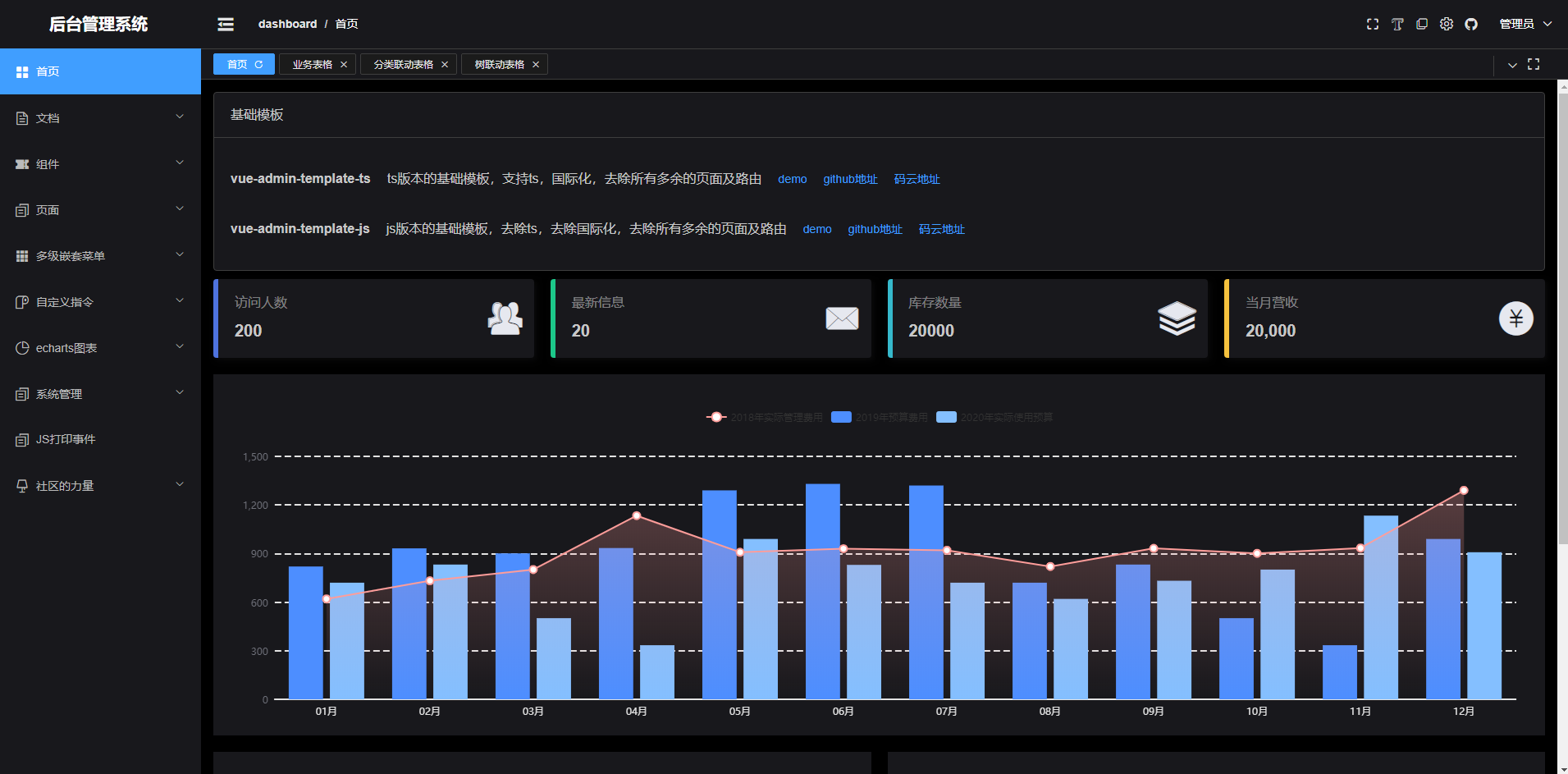Open GitHub via the GitHub icon
The image size is (1568, 774).
tap(1471, 24)
